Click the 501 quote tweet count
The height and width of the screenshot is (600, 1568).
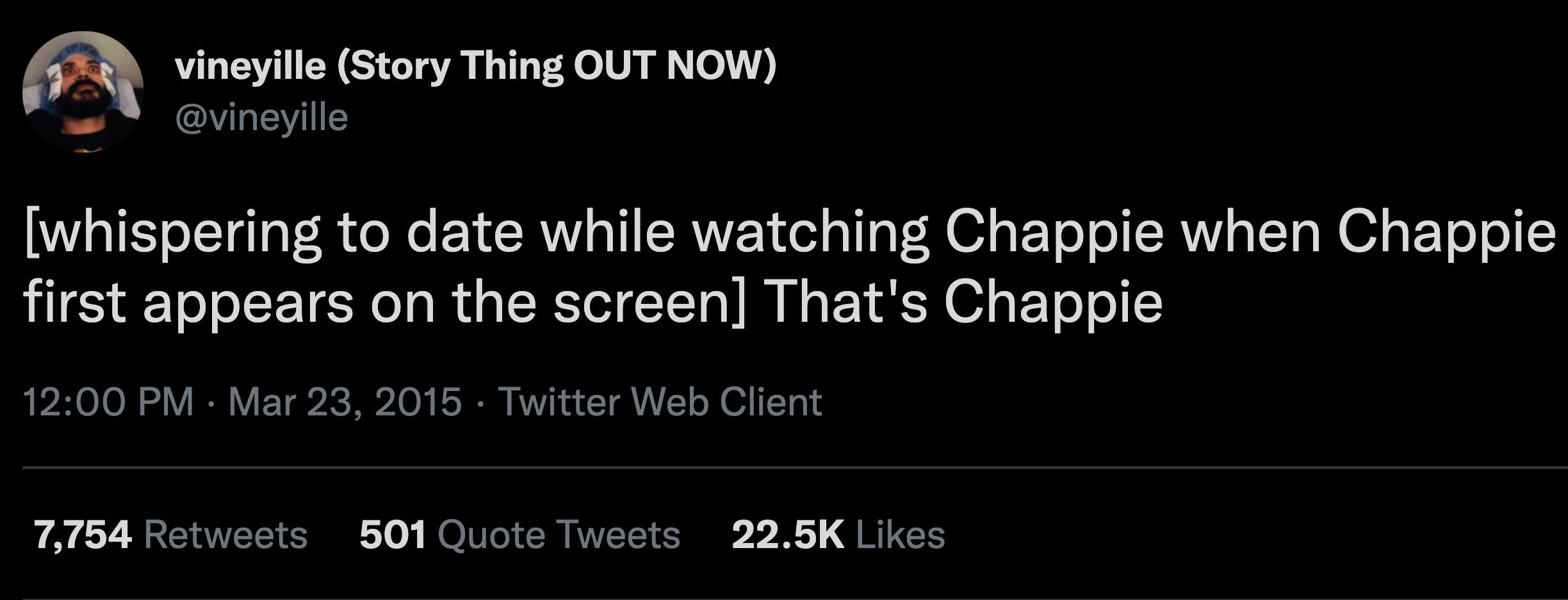coord(393,535)
